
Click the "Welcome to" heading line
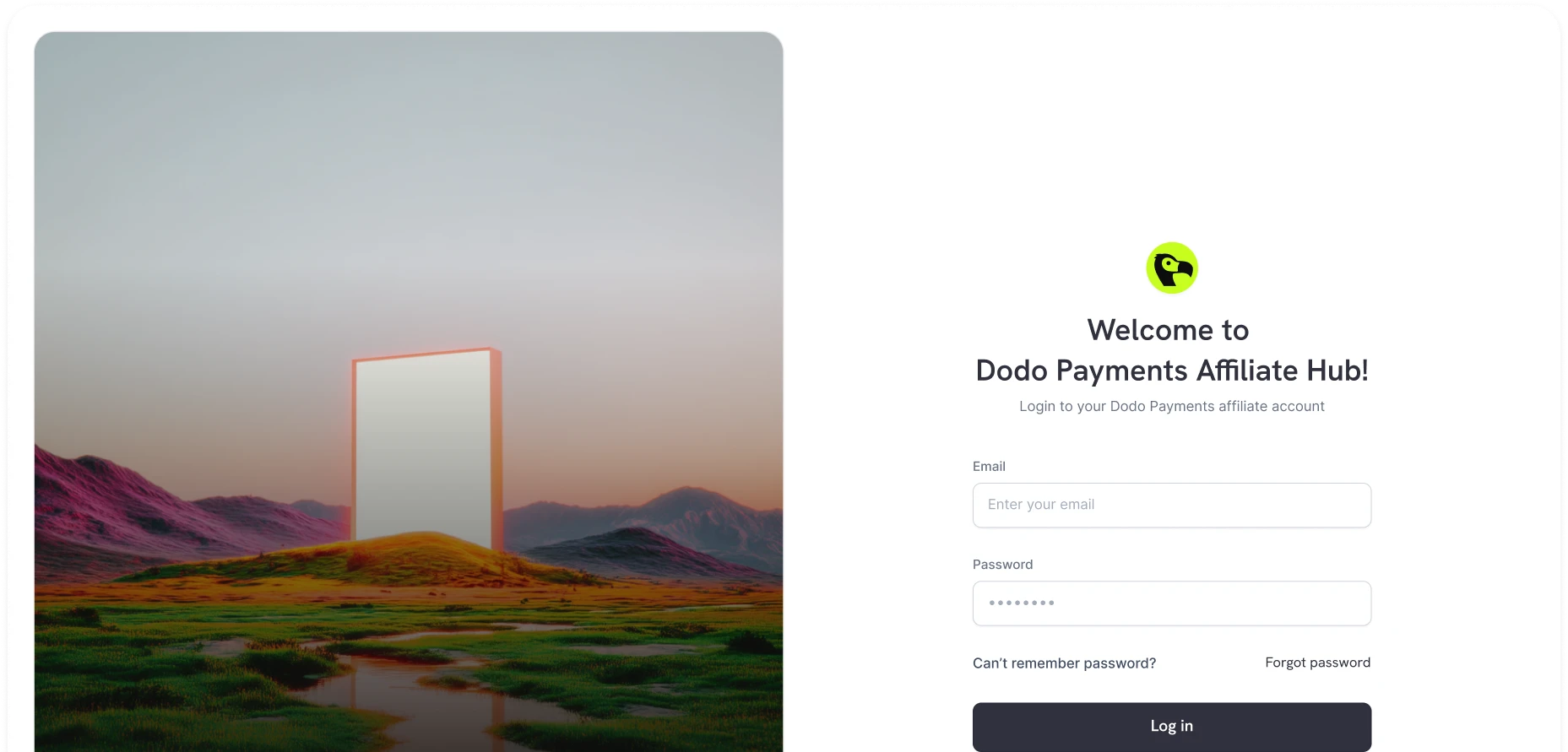point(1168,330)
